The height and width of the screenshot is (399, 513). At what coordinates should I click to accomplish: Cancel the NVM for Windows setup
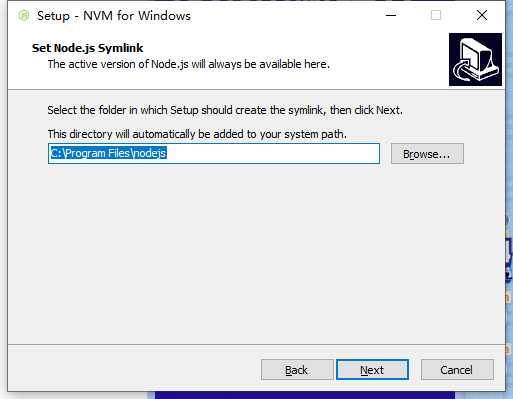(457, 369)
